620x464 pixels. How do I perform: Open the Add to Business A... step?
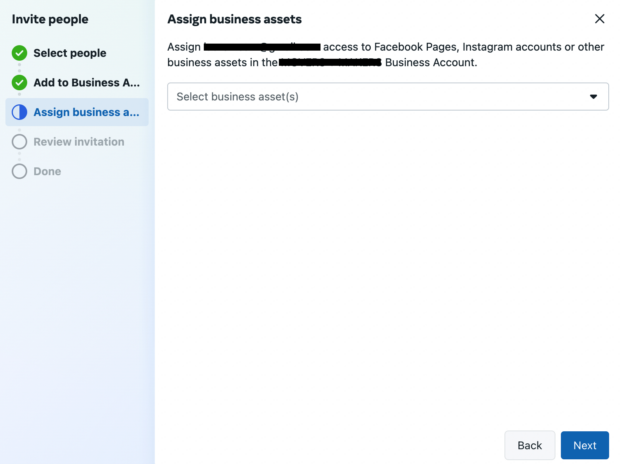tap(87, 82)
